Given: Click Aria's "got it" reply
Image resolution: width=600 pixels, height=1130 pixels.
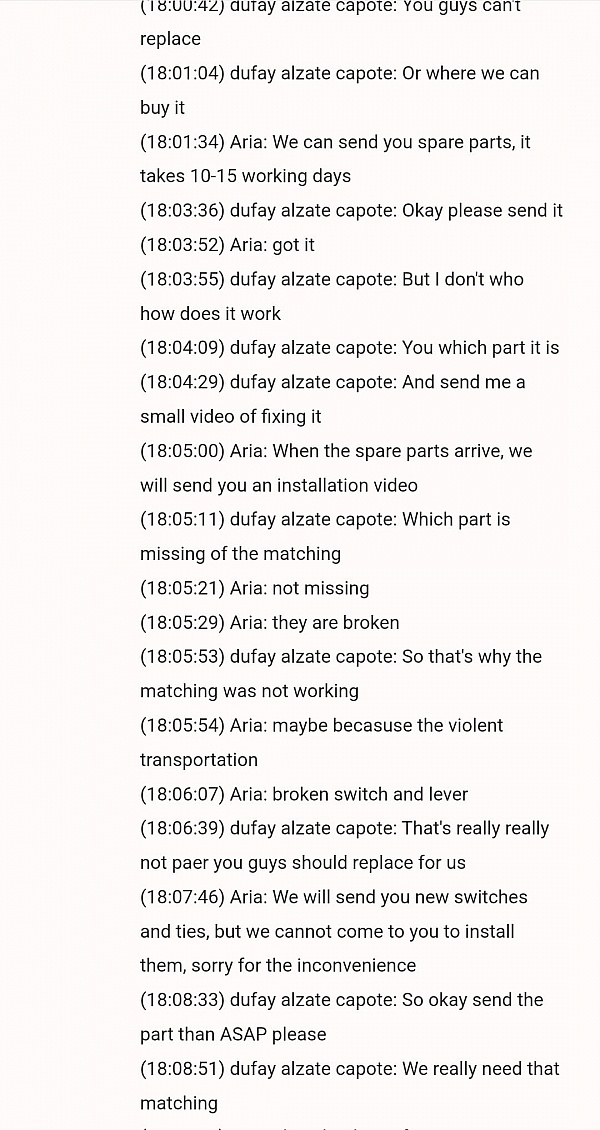Looking at the screenshot, I should (227, 245).
